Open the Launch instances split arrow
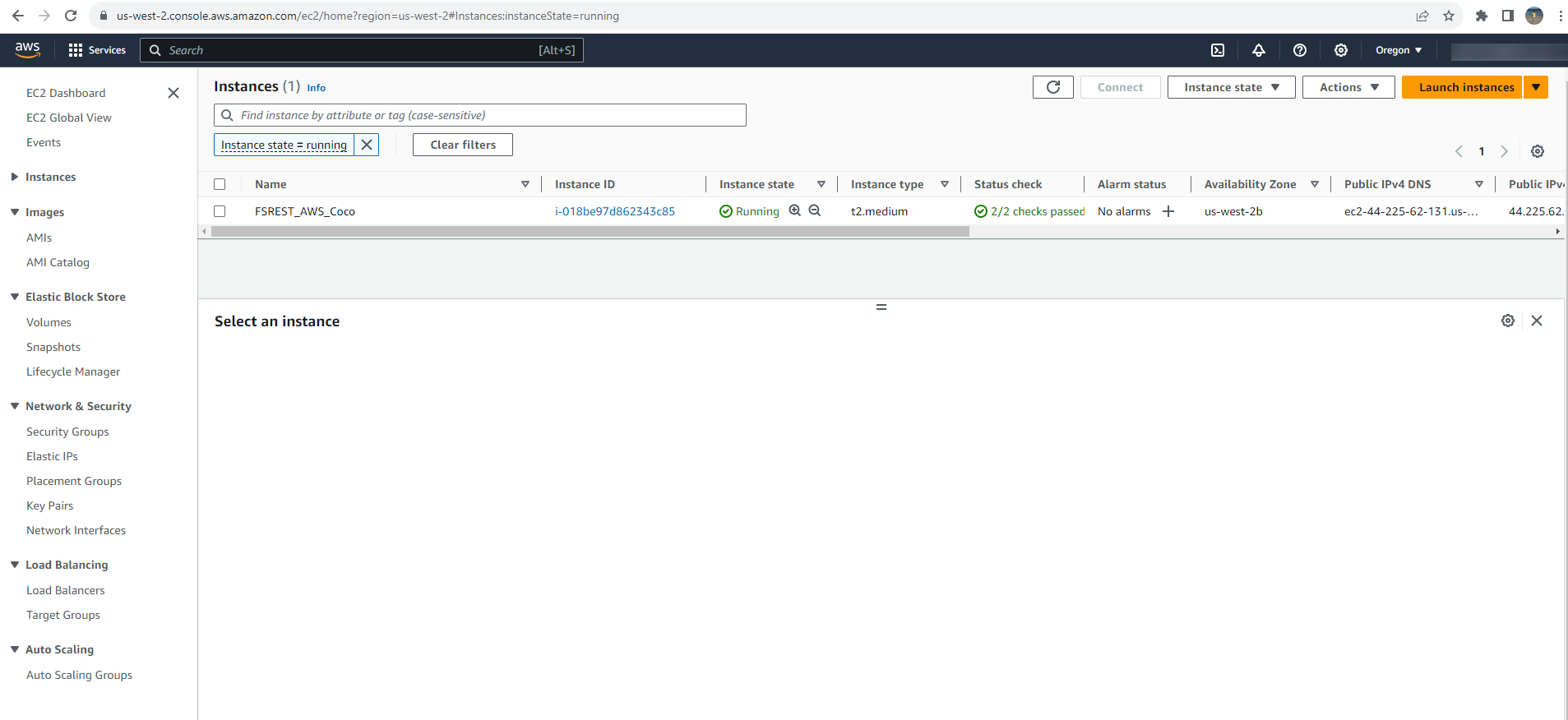This screenshot has height=720, width=1568. pos(1536,87)
